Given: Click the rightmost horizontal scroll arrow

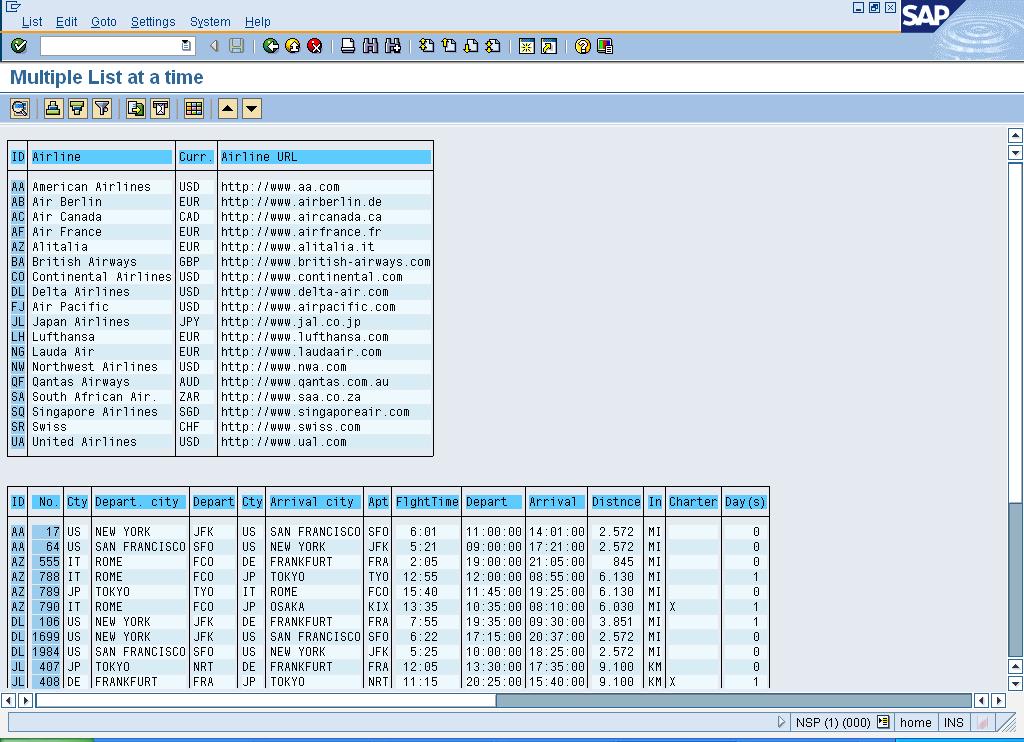Looking at the screenshot, I should (x=999, y=700).
